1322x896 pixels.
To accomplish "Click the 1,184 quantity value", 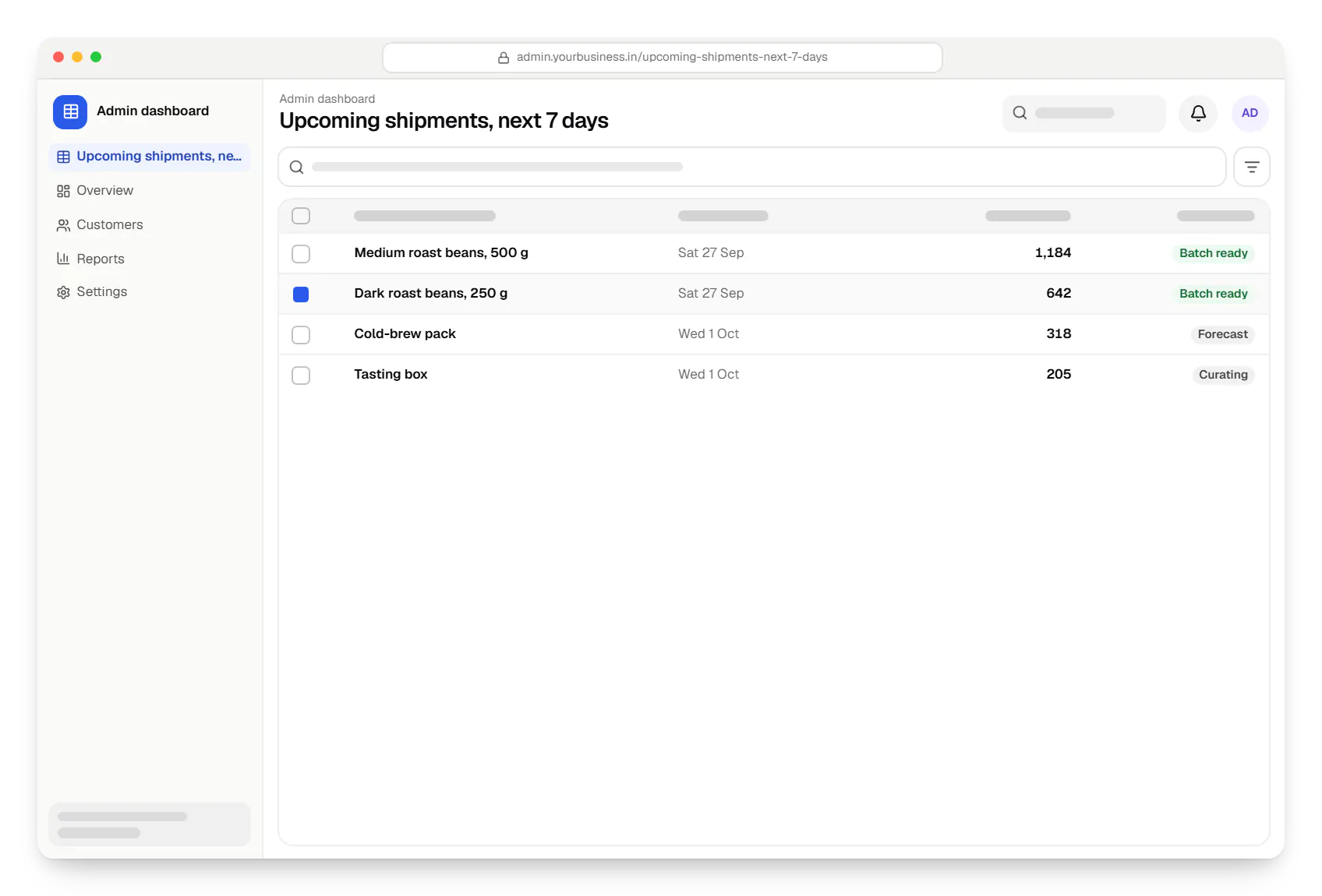I will 1053,252.
